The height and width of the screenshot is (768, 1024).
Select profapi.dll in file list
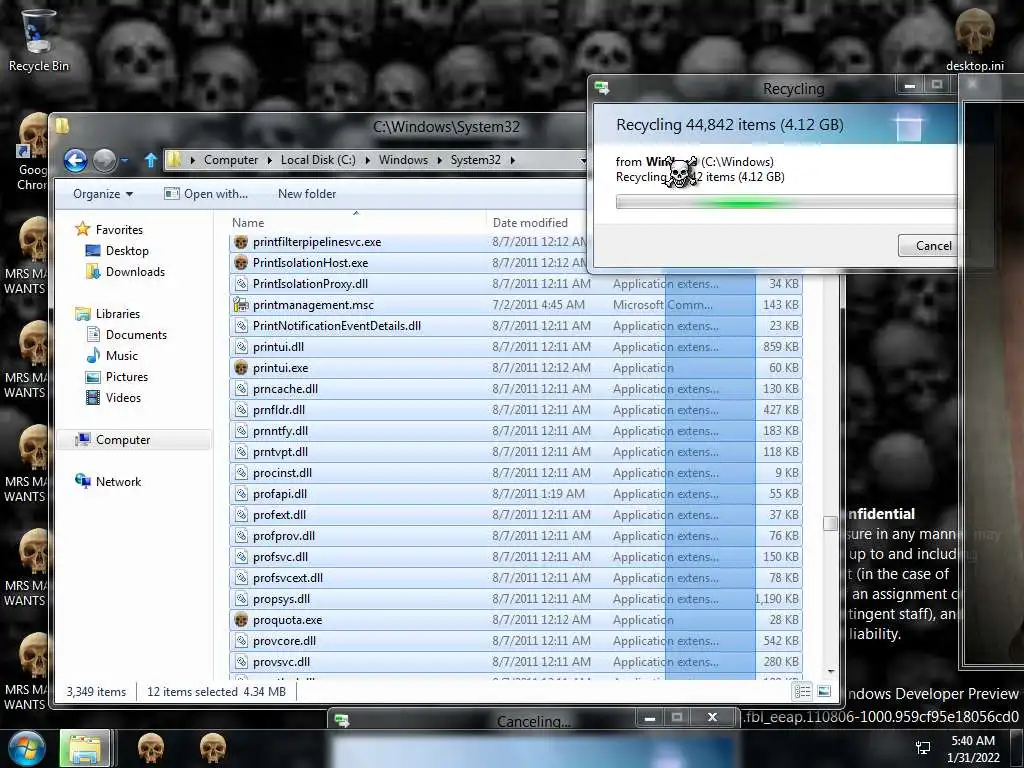point(516,494)
